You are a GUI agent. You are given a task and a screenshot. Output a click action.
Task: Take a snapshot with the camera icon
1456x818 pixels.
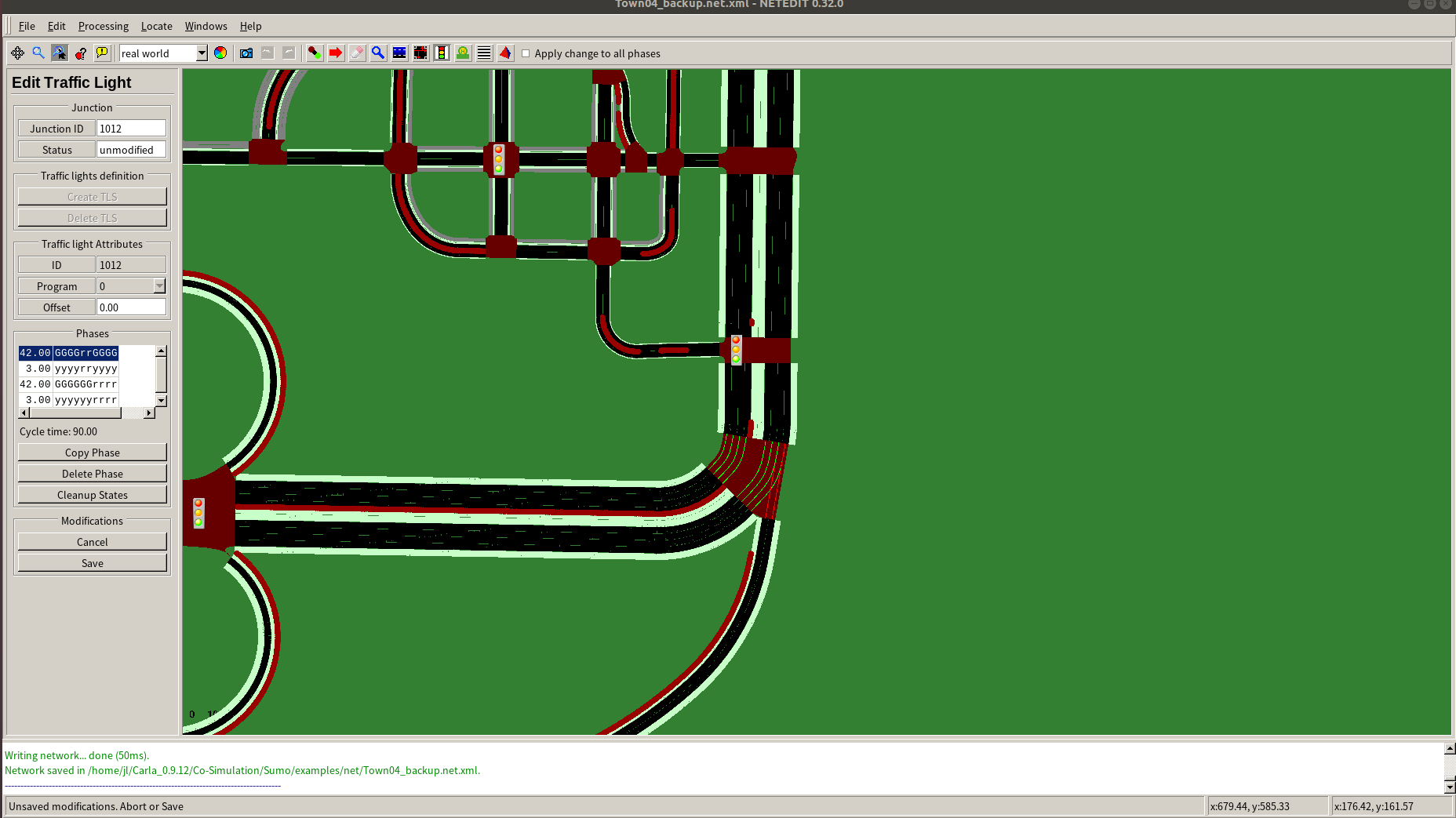(x=246, y=53)
